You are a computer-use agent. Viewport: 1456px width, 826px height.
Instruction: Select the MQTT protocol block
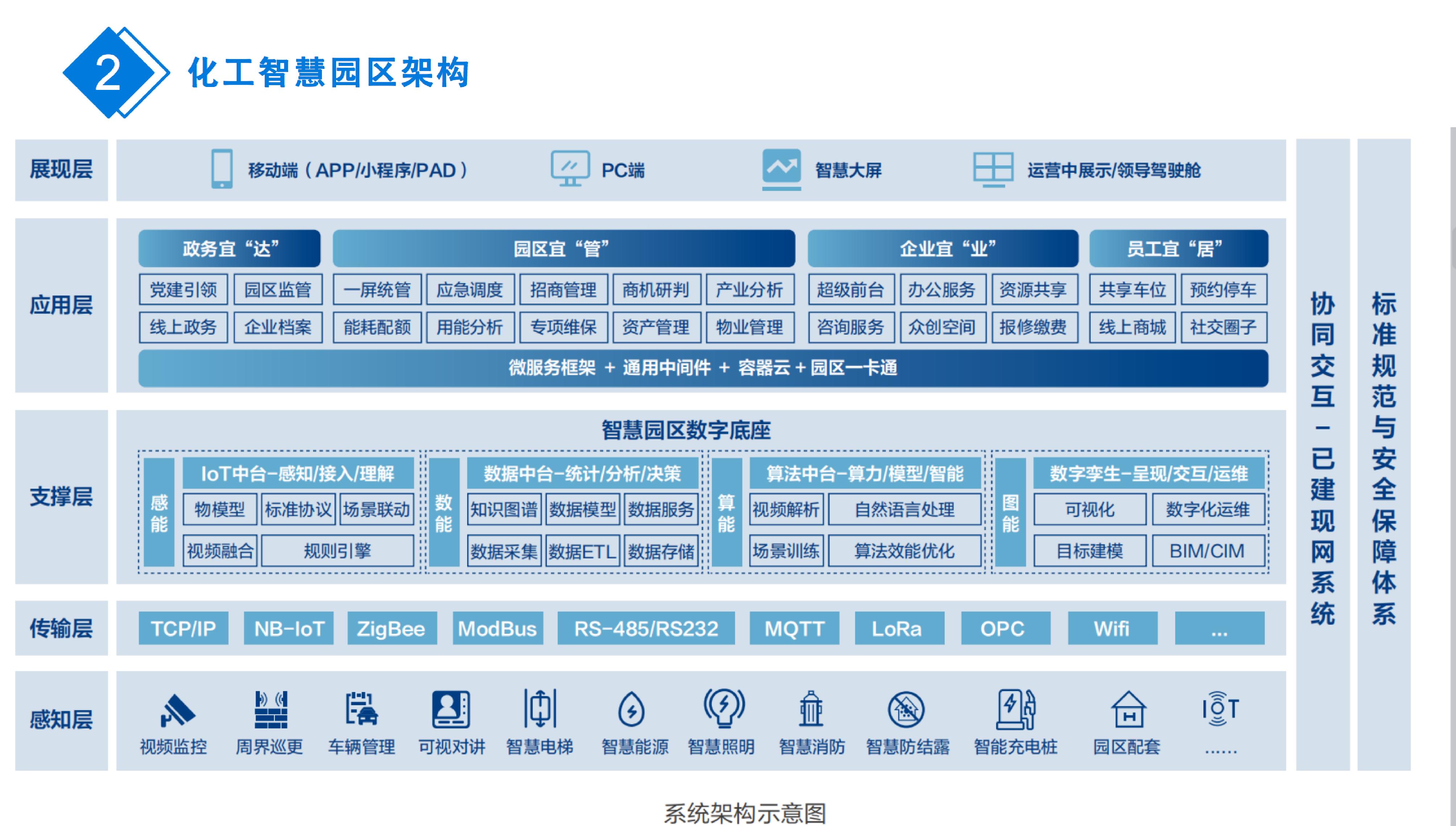pyautogui.click(x=794, y=628)
